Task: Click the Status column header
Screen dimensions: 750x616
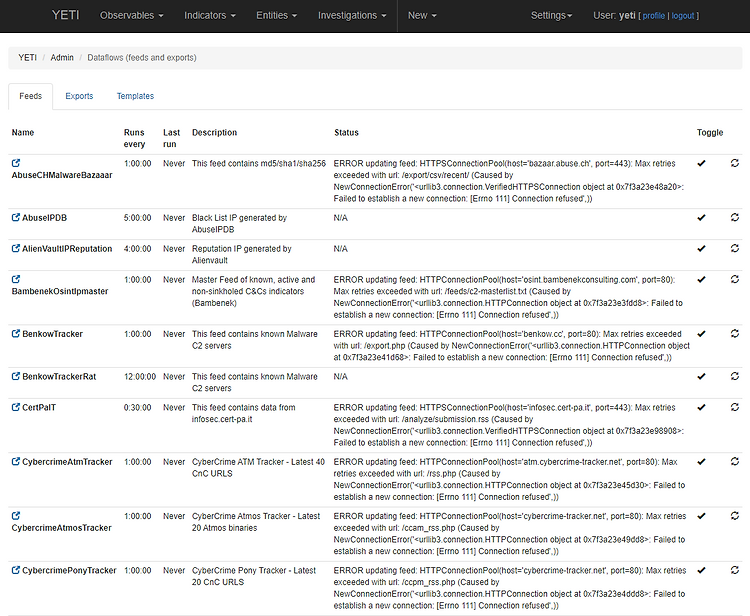Action: coord(346,132)
